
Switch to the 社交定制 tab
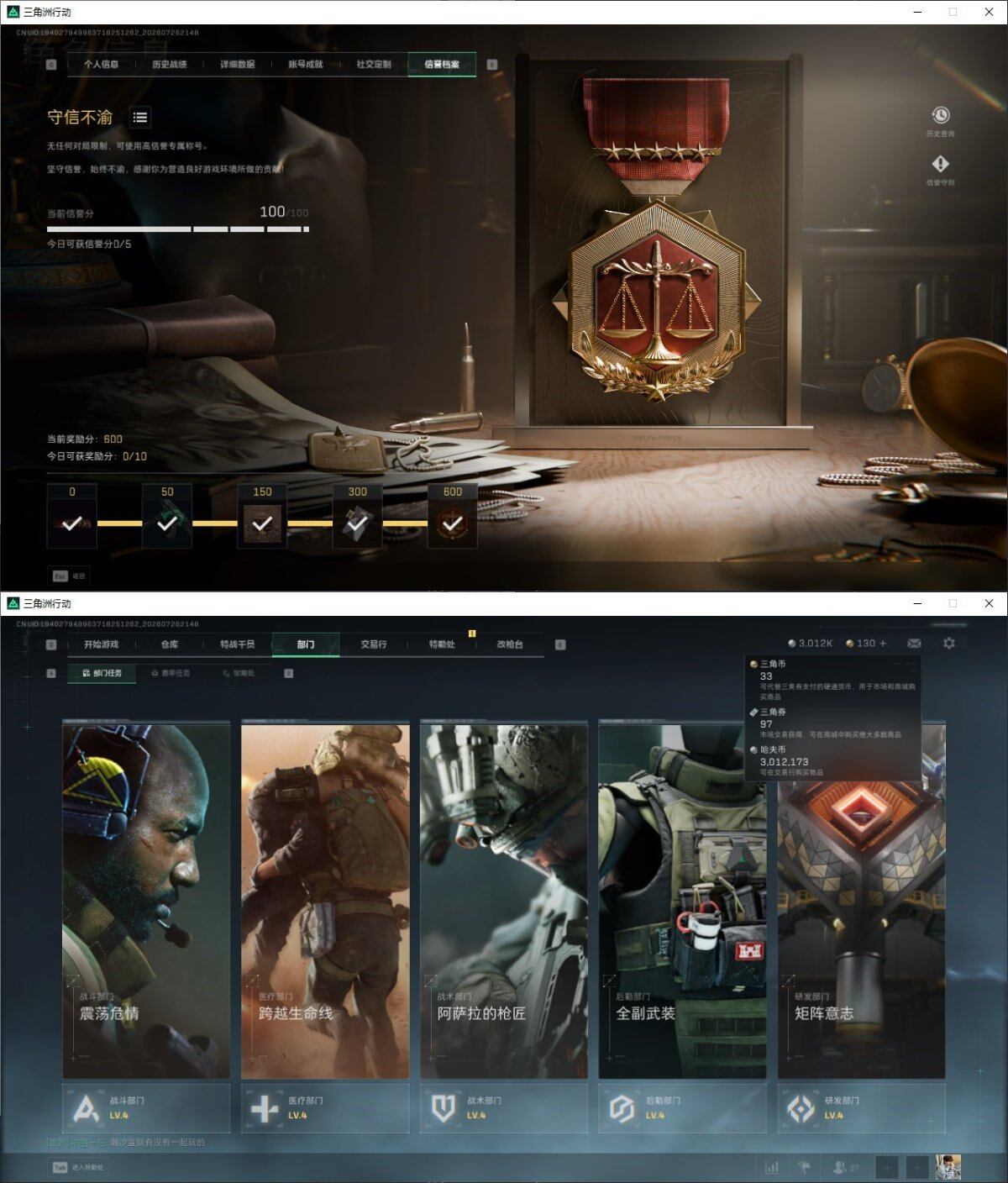tap(373, 65)
